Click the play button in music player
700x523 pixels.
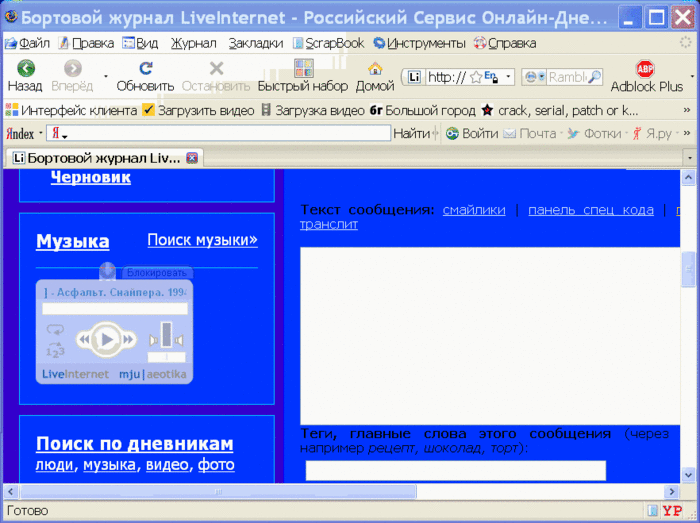(x=106, y=340)
